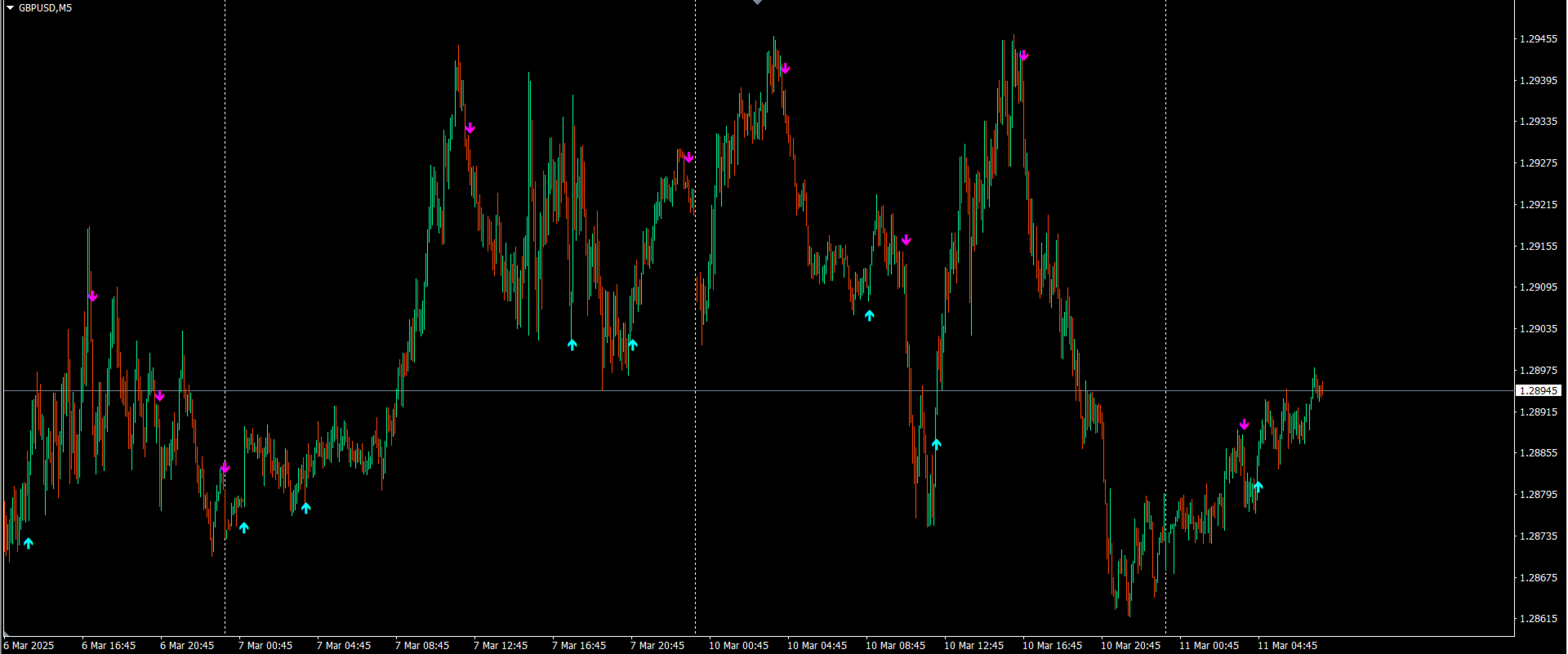Select the 7 Mar 16:45 time label
The image size is (1568, 654).
coord(579,646)
